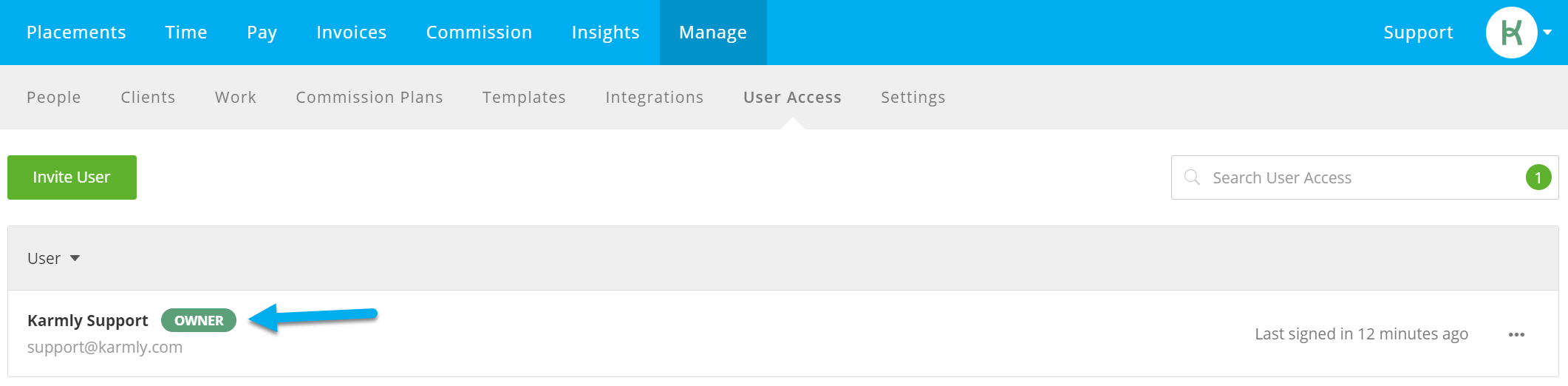Viewport: 1568px width, 386px height.
Task: Expand the account dropdown arrow beside the avatar
Action: coord(1547,33)
